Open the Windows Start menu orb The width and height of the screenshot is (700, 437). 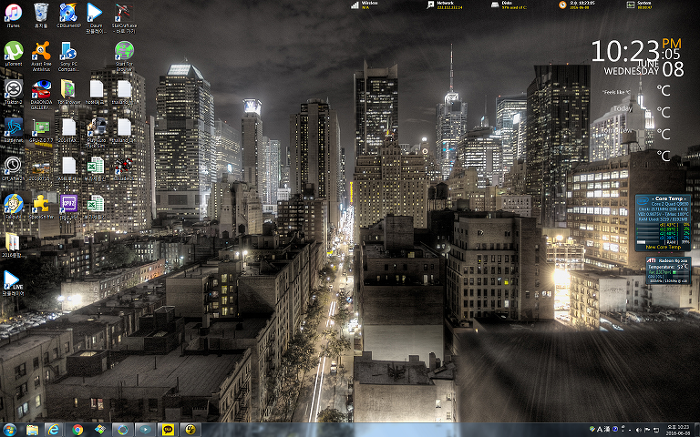point(9,430)
